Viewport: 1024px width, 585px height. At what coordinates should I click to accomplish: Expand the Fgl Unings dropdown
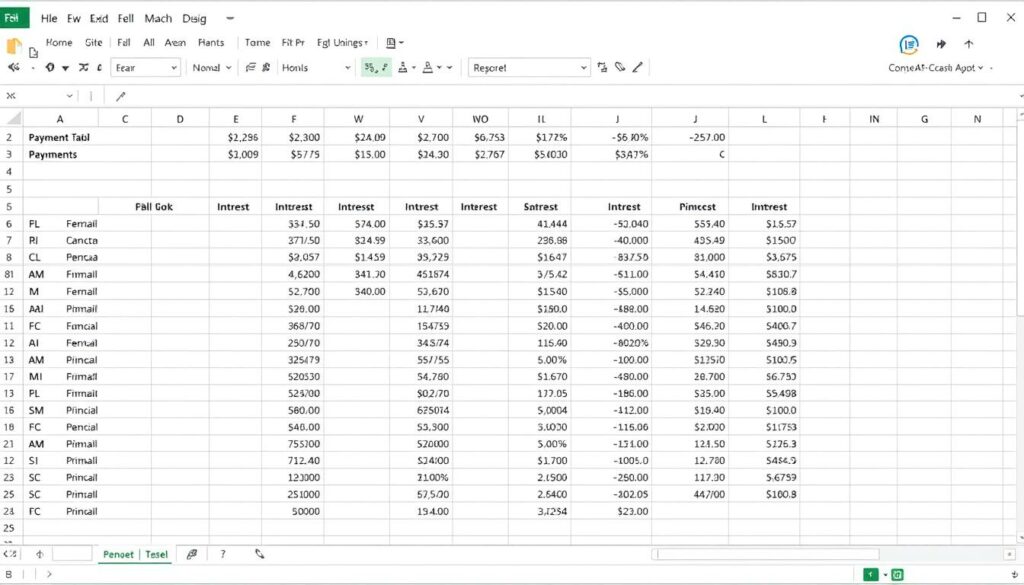(x=342, y=43)
